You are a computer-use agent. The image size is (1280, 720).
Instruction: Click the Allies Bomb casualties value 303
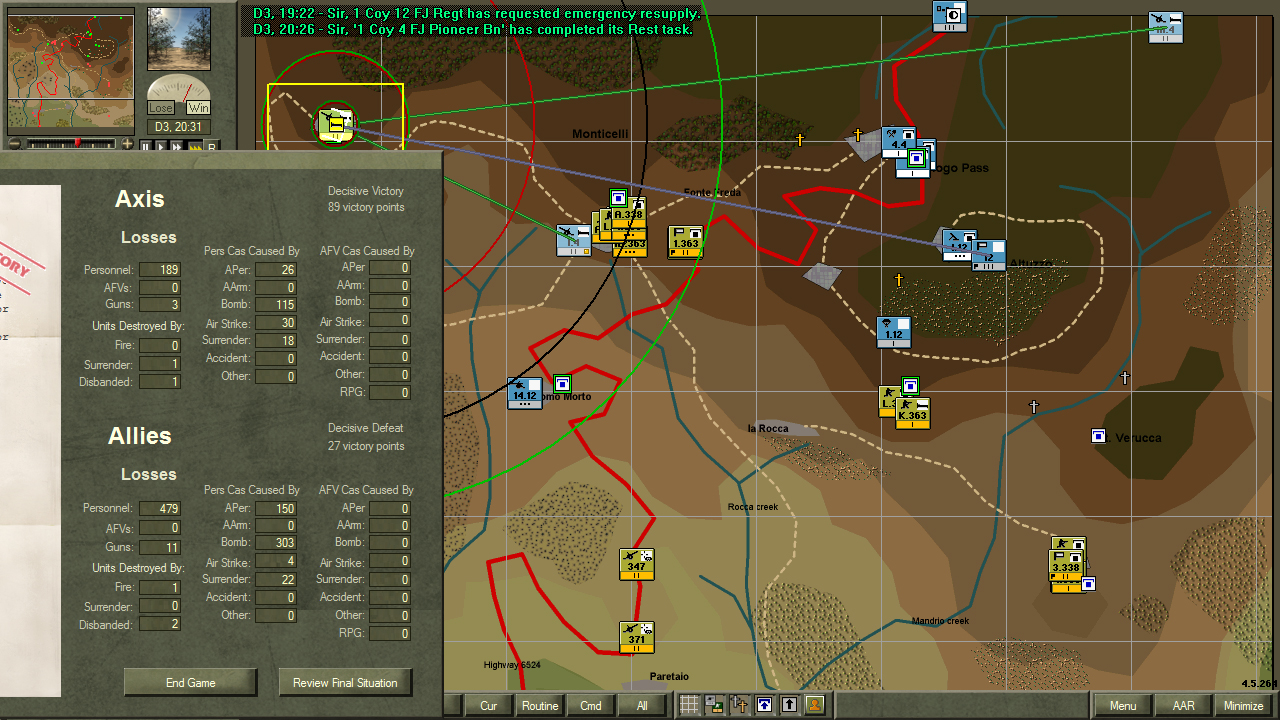275,543
